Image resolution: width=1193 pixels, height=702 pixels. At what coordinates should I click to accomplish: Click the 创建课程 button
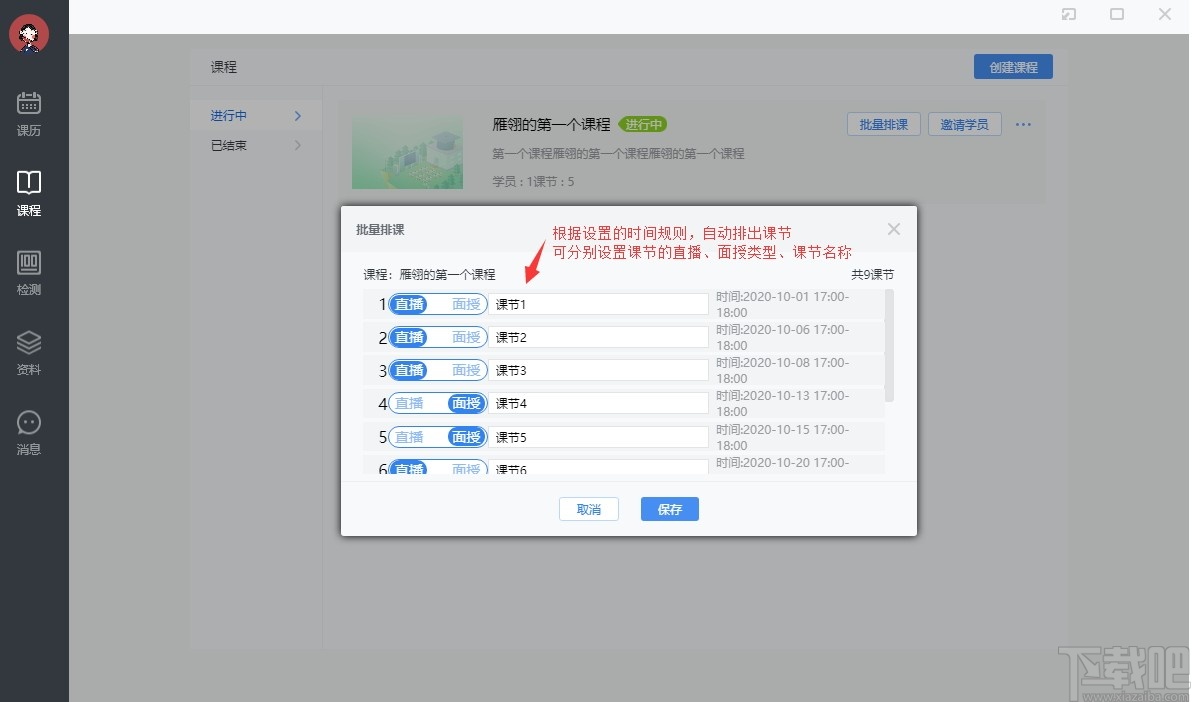[1013, 66]
